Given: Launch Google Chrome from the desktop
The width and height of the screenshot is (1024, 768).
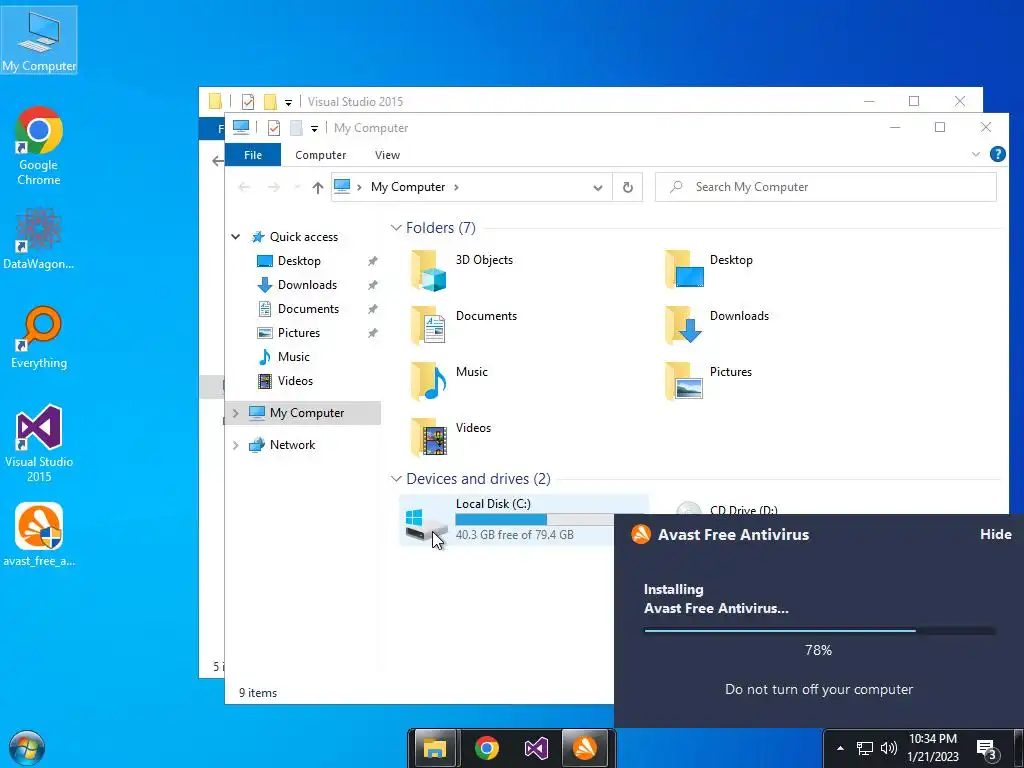Looking at the screenshot, I should click(x=39, y=146).
